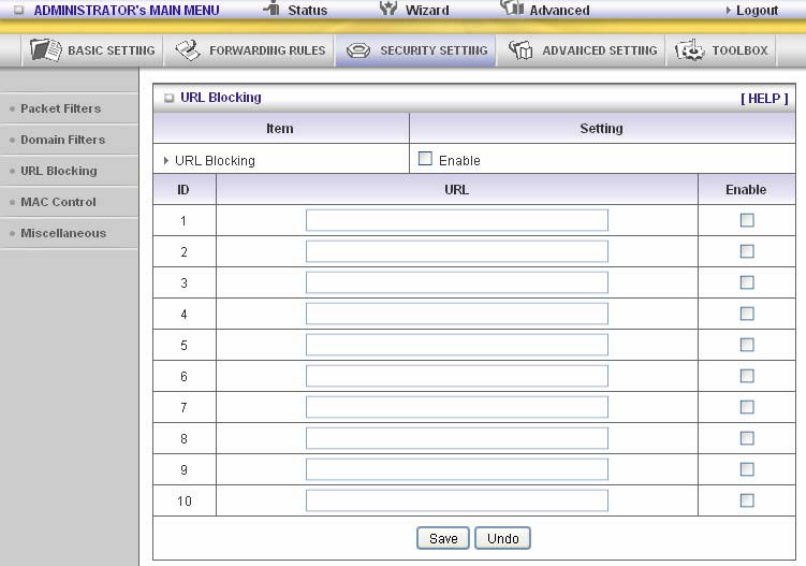The width and height of the screenshot is (806, 566).
Task: Click the URL Blocking panel title icon
Action: click(x=169, y=98)
